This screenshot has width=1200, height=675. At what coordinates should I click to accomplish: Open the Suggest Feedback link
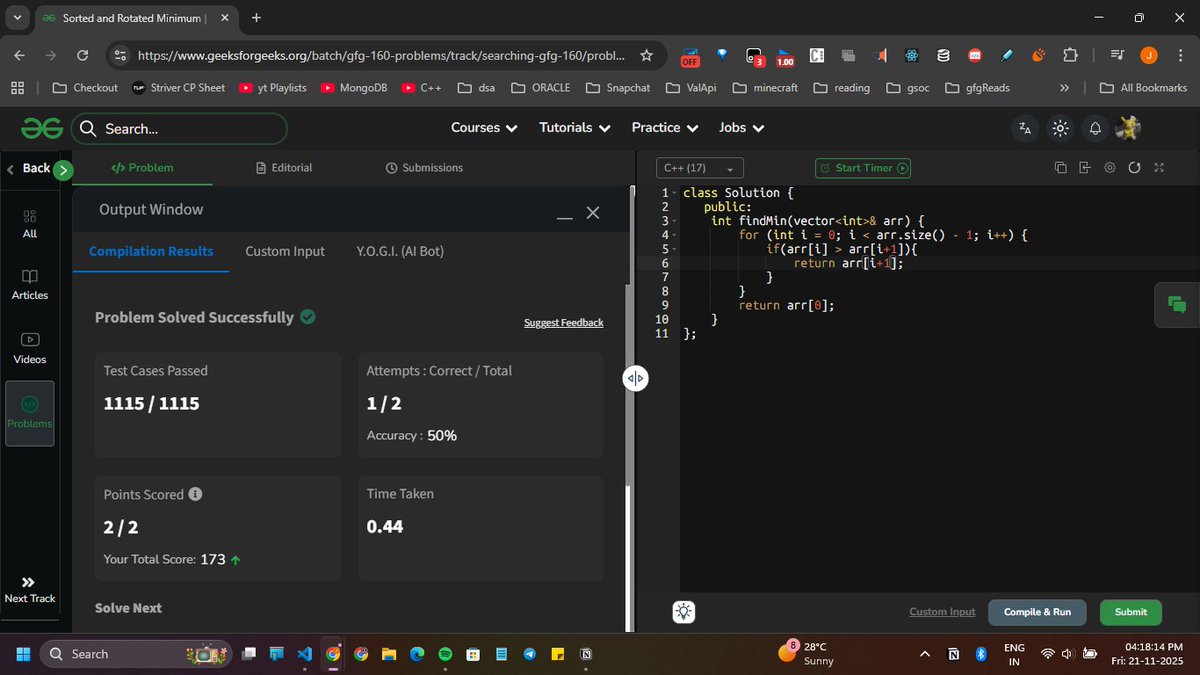click(563, 322)
